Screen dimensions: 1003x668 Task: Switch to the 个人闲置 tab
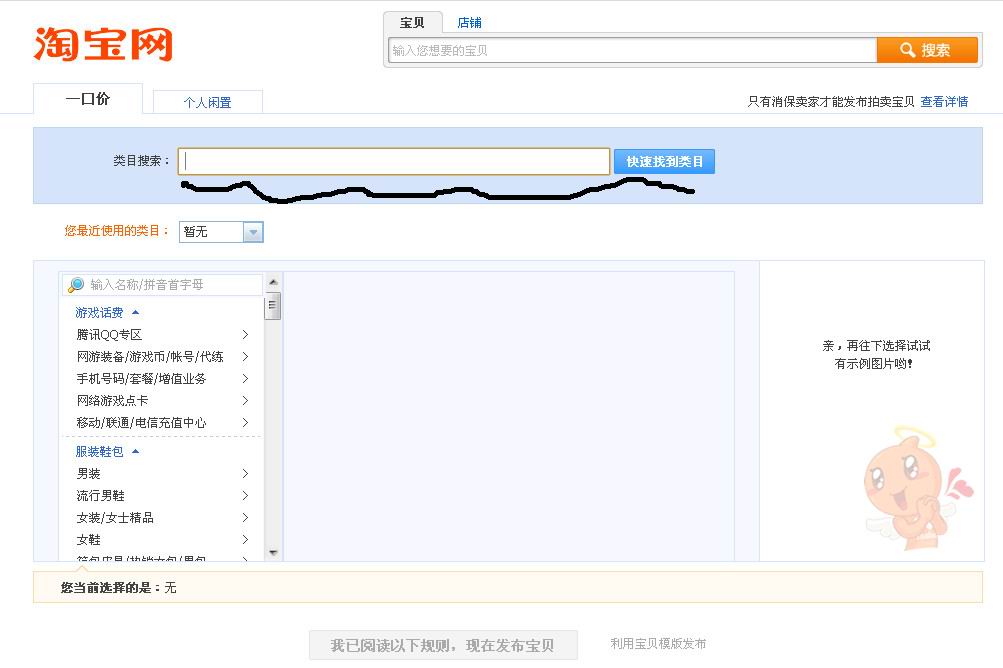[207, 102]
